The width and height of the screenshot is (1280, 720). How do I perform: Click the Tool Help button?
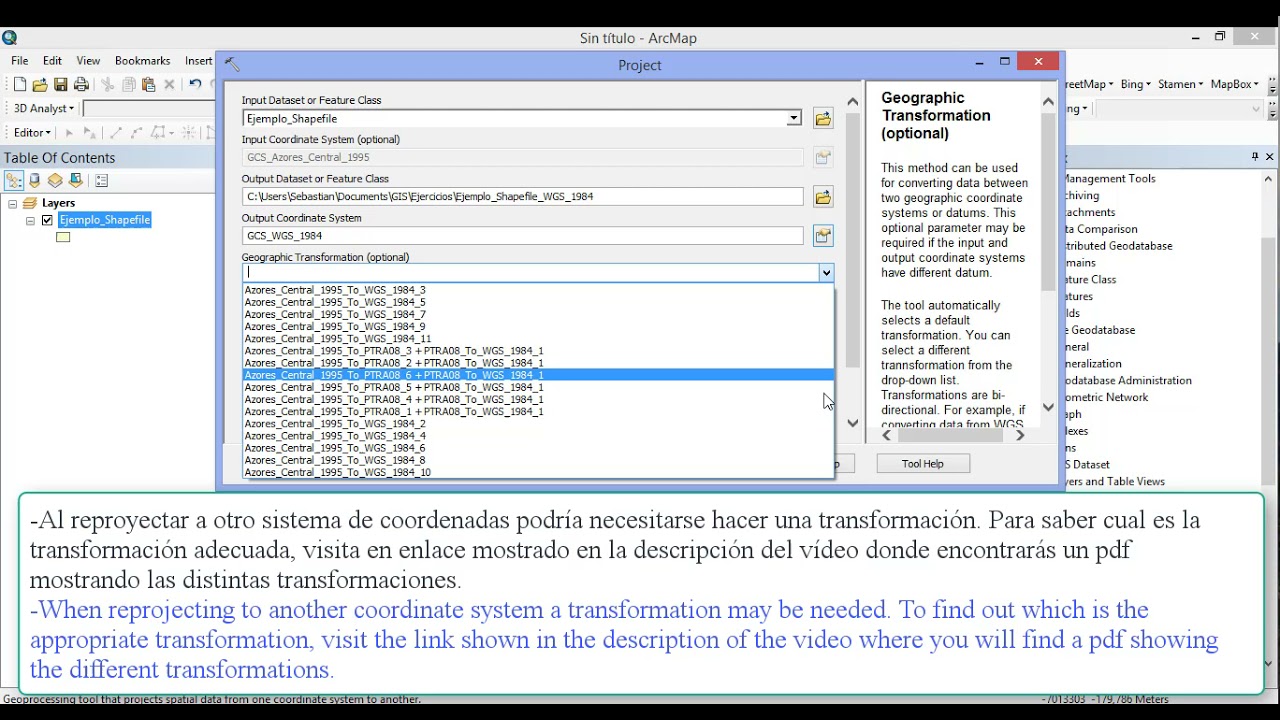tap(922, 464)
